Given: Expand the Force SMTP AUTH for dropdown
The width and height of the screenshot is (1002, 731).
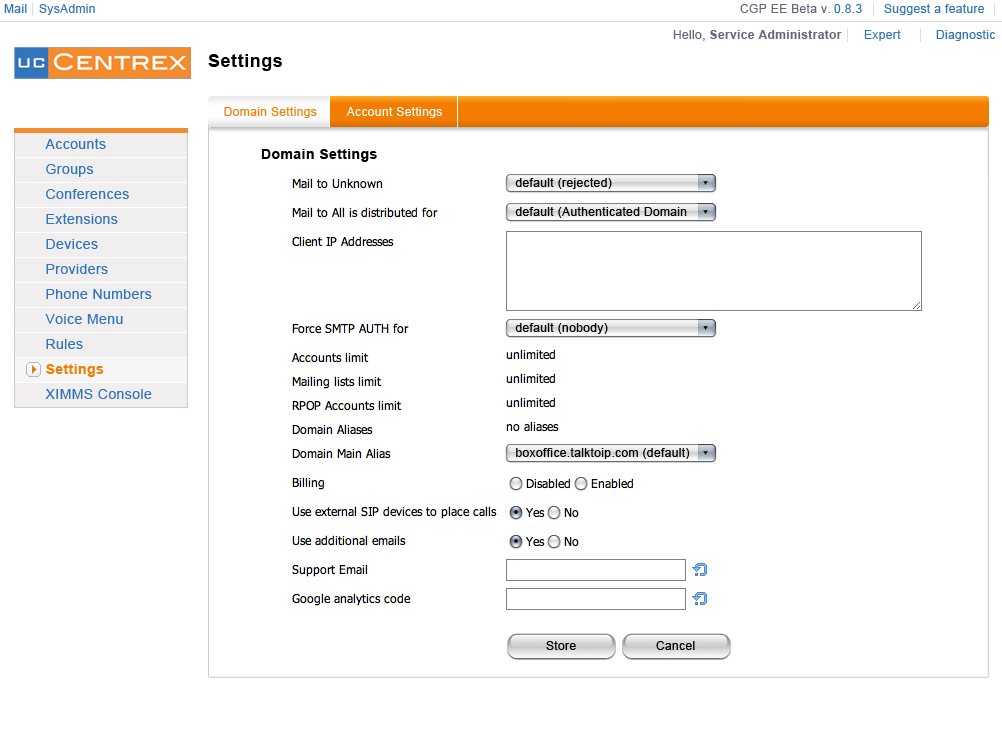Looking at the screenshot, I should [611, 328].
